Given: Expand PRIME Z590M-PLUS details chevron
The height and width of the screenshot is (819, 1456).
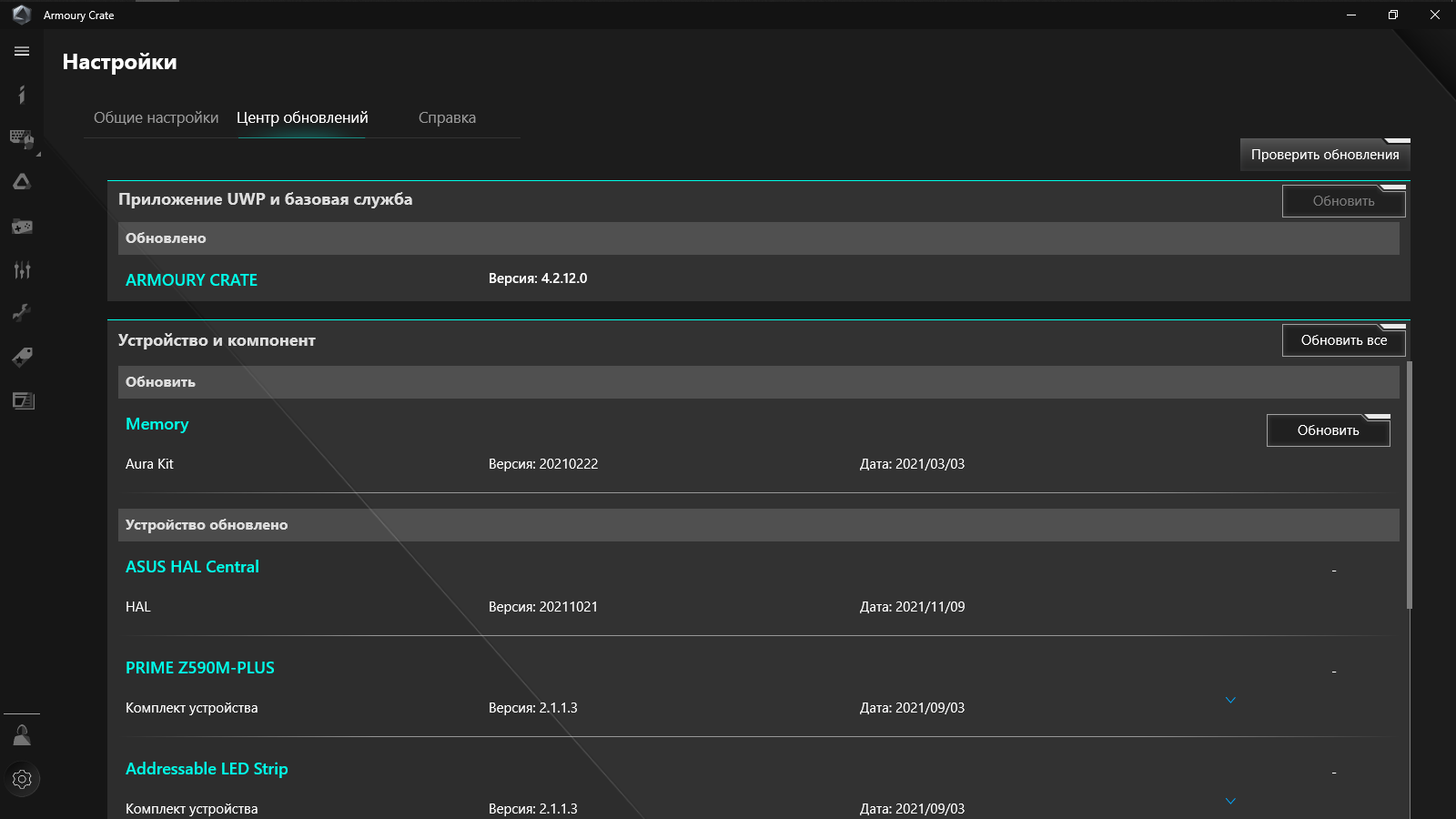Looking at the screenshot, I should tap(1230, 700).
